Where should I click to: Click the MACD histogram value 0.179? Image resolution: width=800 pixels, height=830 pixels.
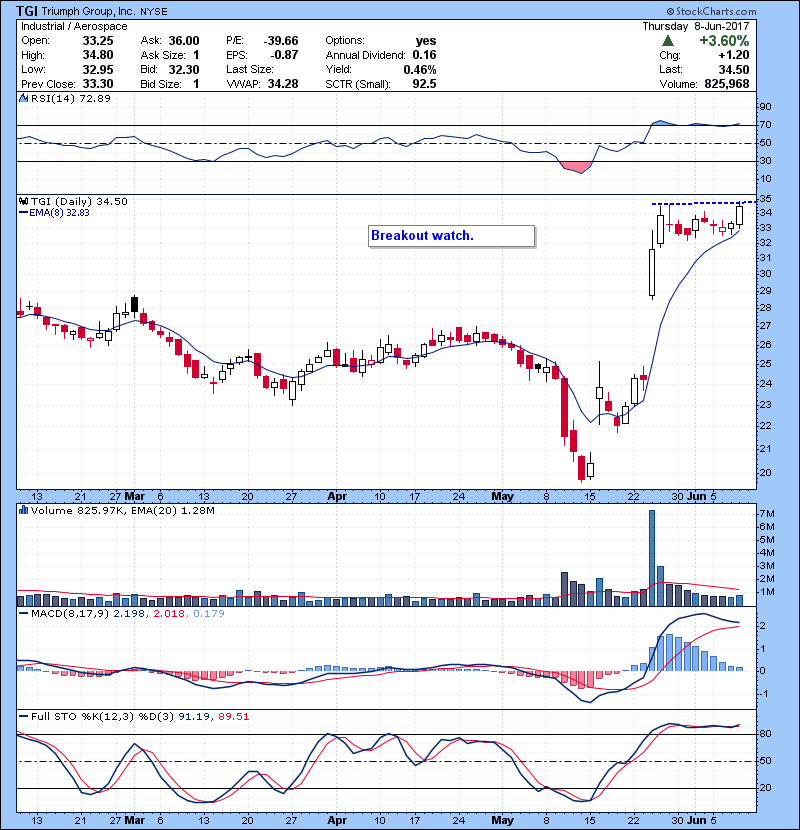pos(209,614)
